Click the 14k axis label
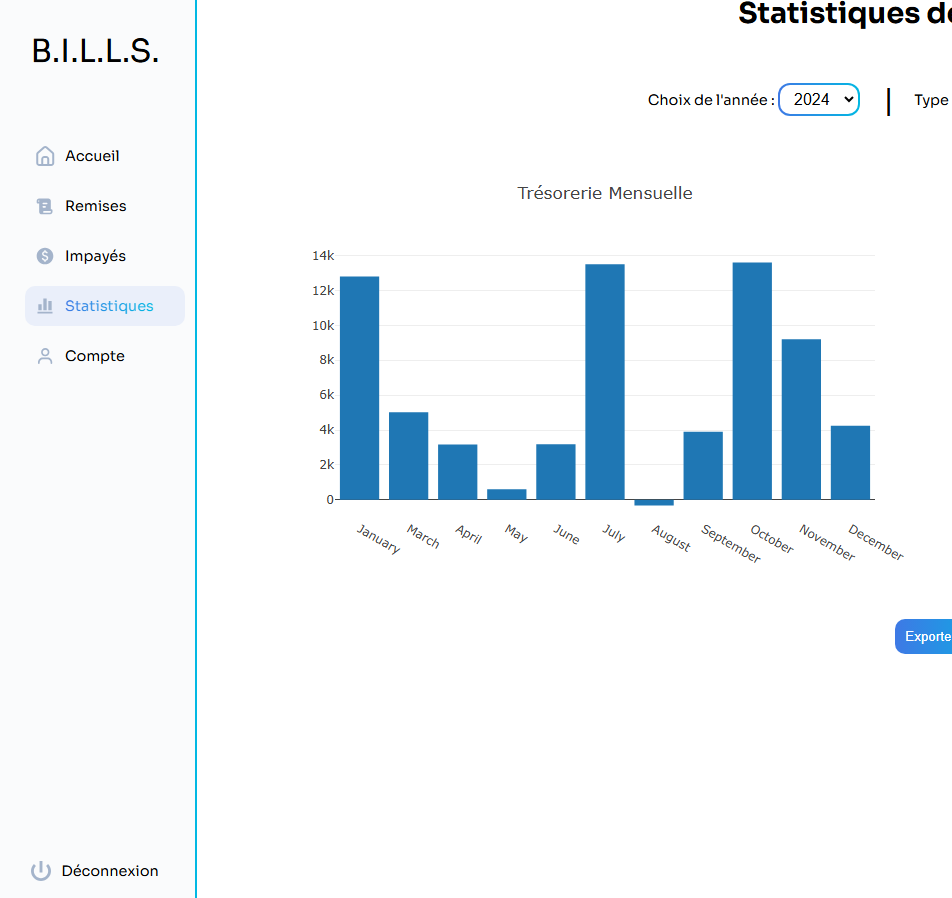Viewport: 952px width, 898px height. click(x=323, y=256)
